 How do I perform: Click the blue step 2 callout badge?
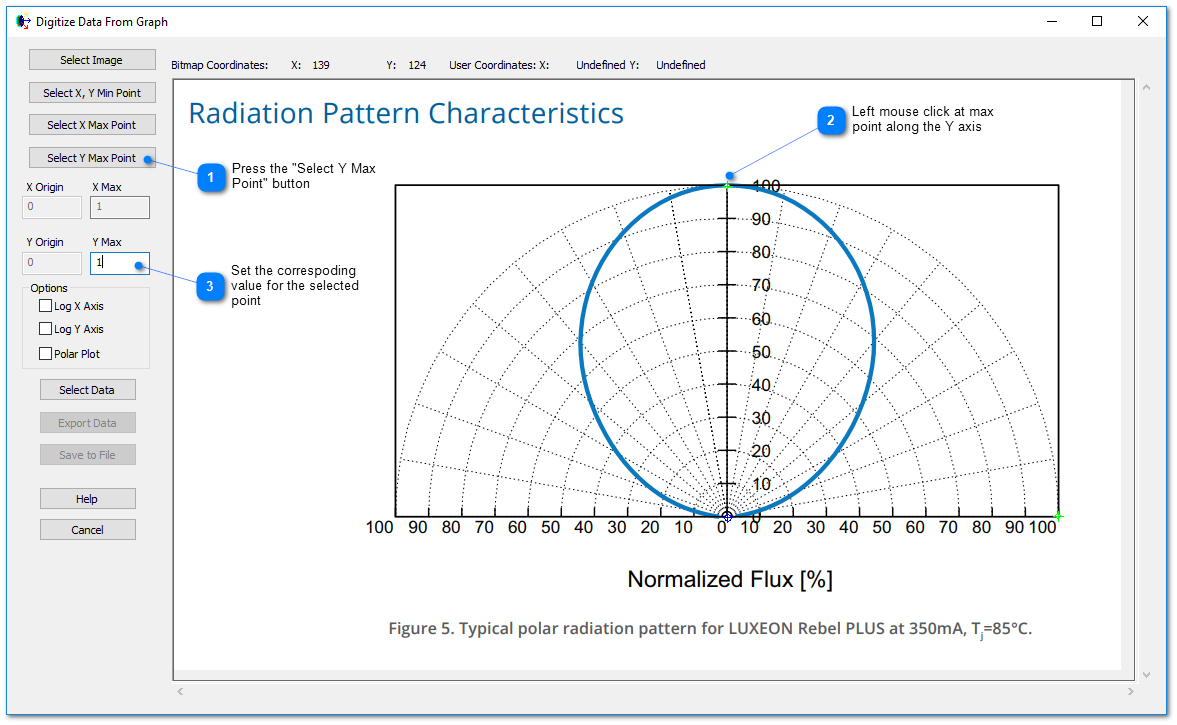pyautogui.click(x=830, y=122)
